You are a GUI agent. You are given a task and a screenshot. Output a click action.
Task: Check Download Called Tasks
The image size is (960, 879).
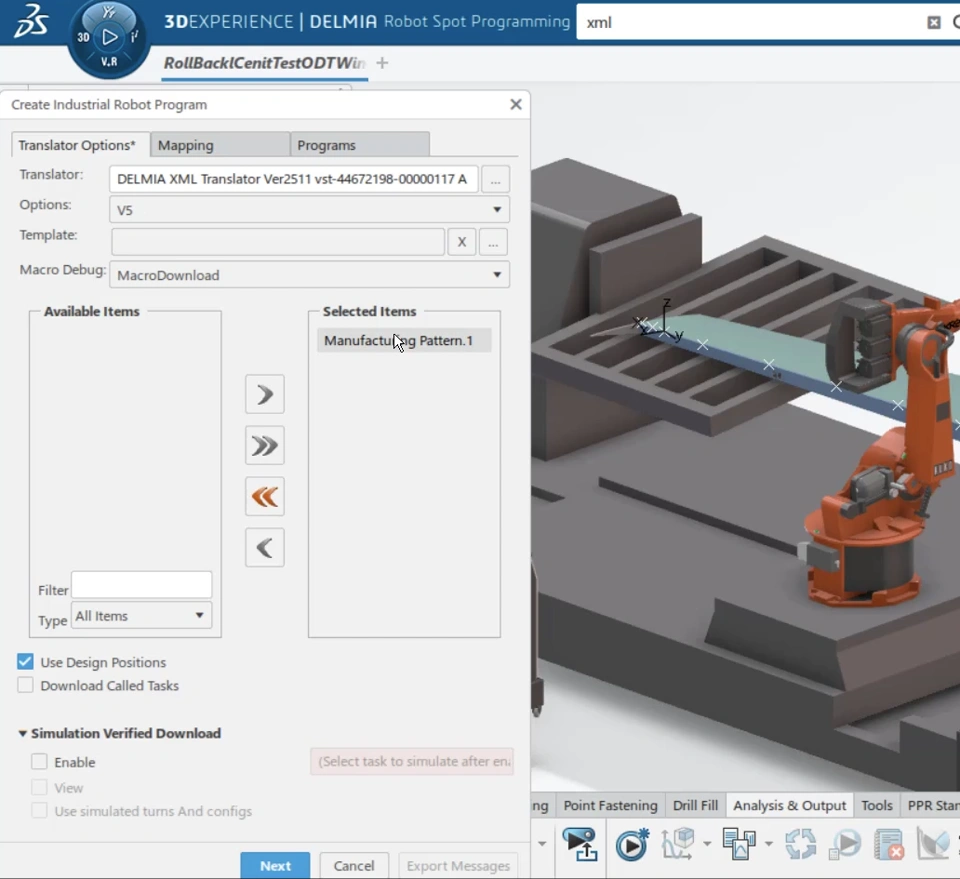[25, 685]
